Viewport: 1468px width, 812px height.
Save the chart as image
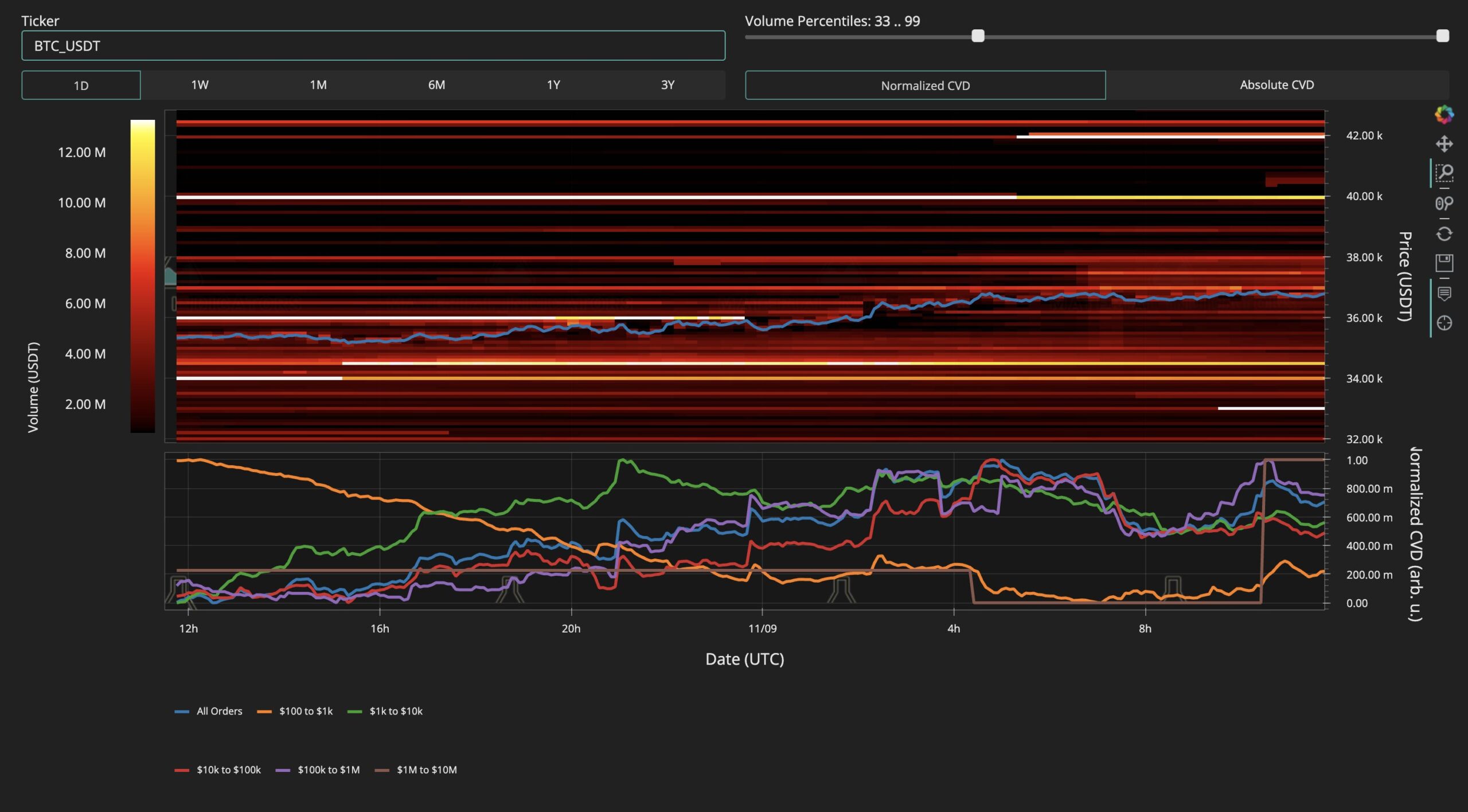(1444, 263)
